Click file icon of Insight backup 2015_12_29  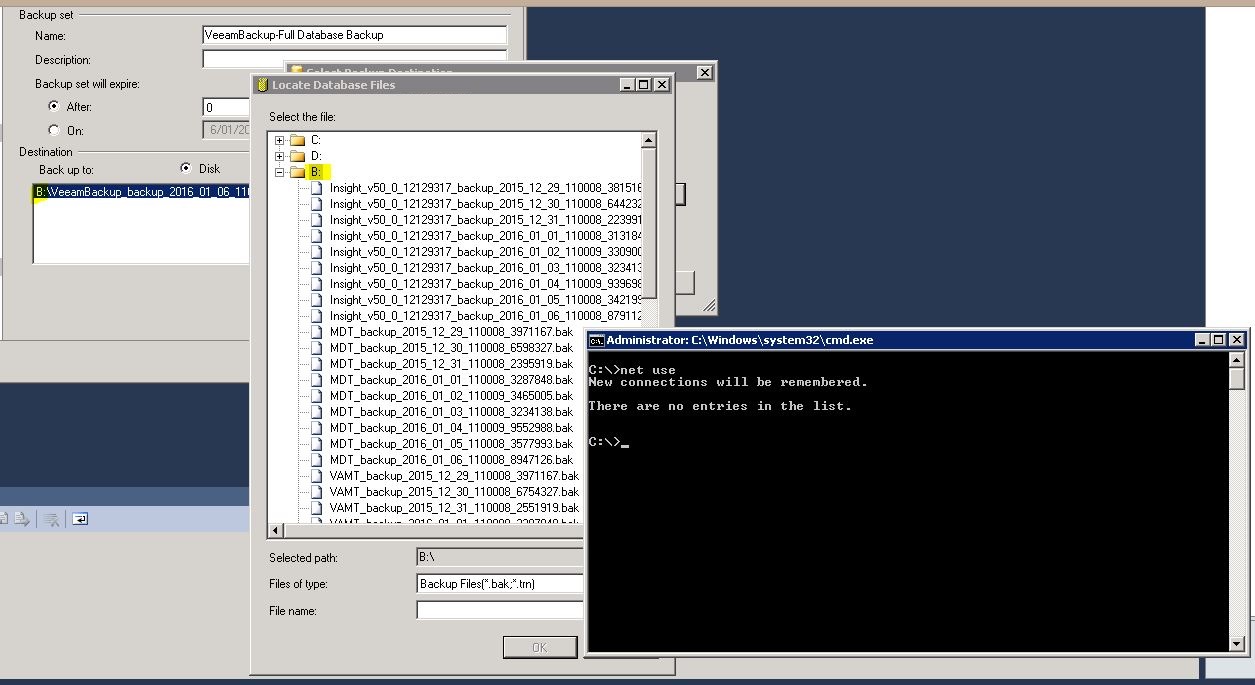coord(319,188)
